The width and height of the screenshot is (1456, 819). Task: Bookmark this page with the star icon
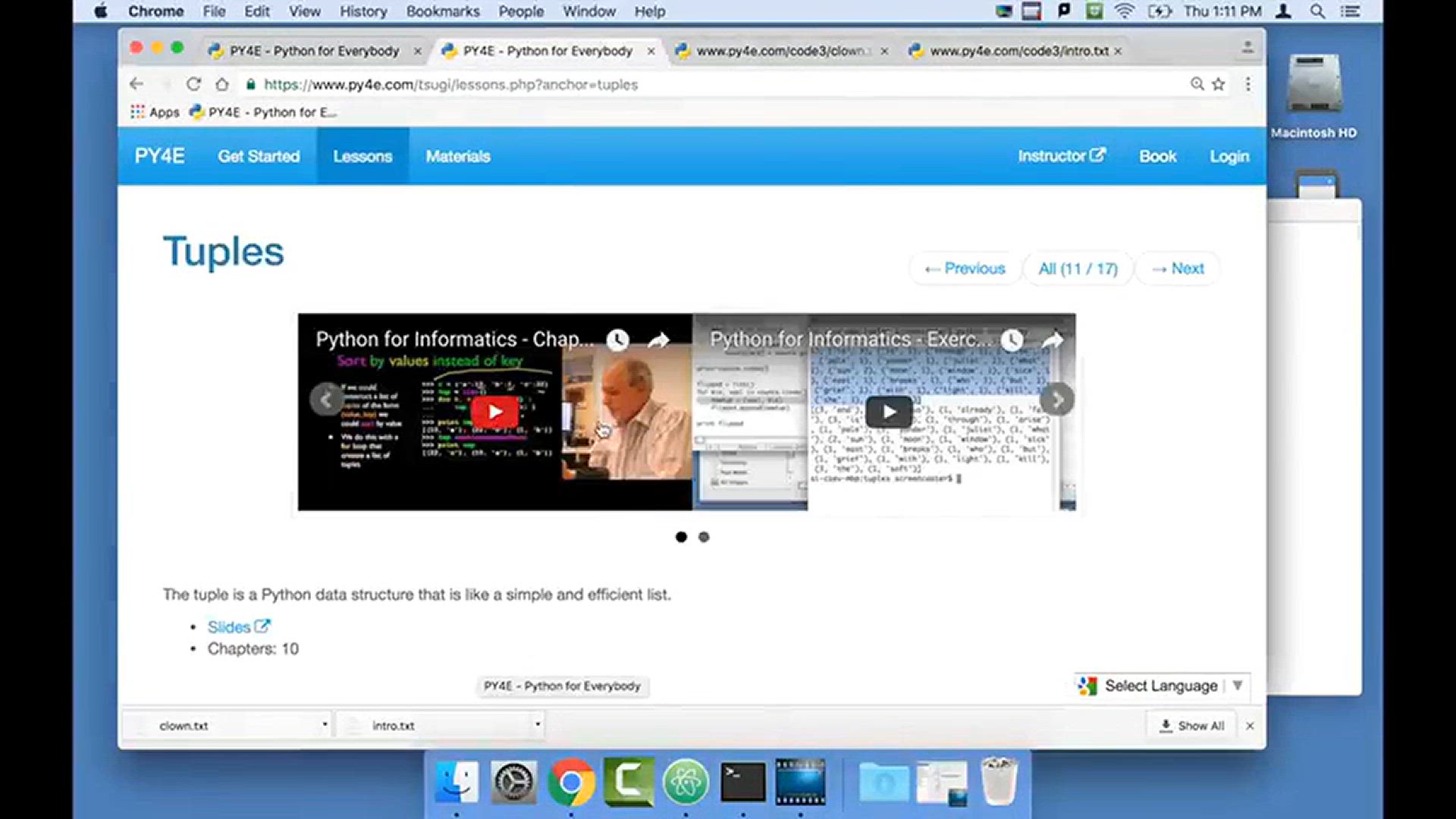1219,84
